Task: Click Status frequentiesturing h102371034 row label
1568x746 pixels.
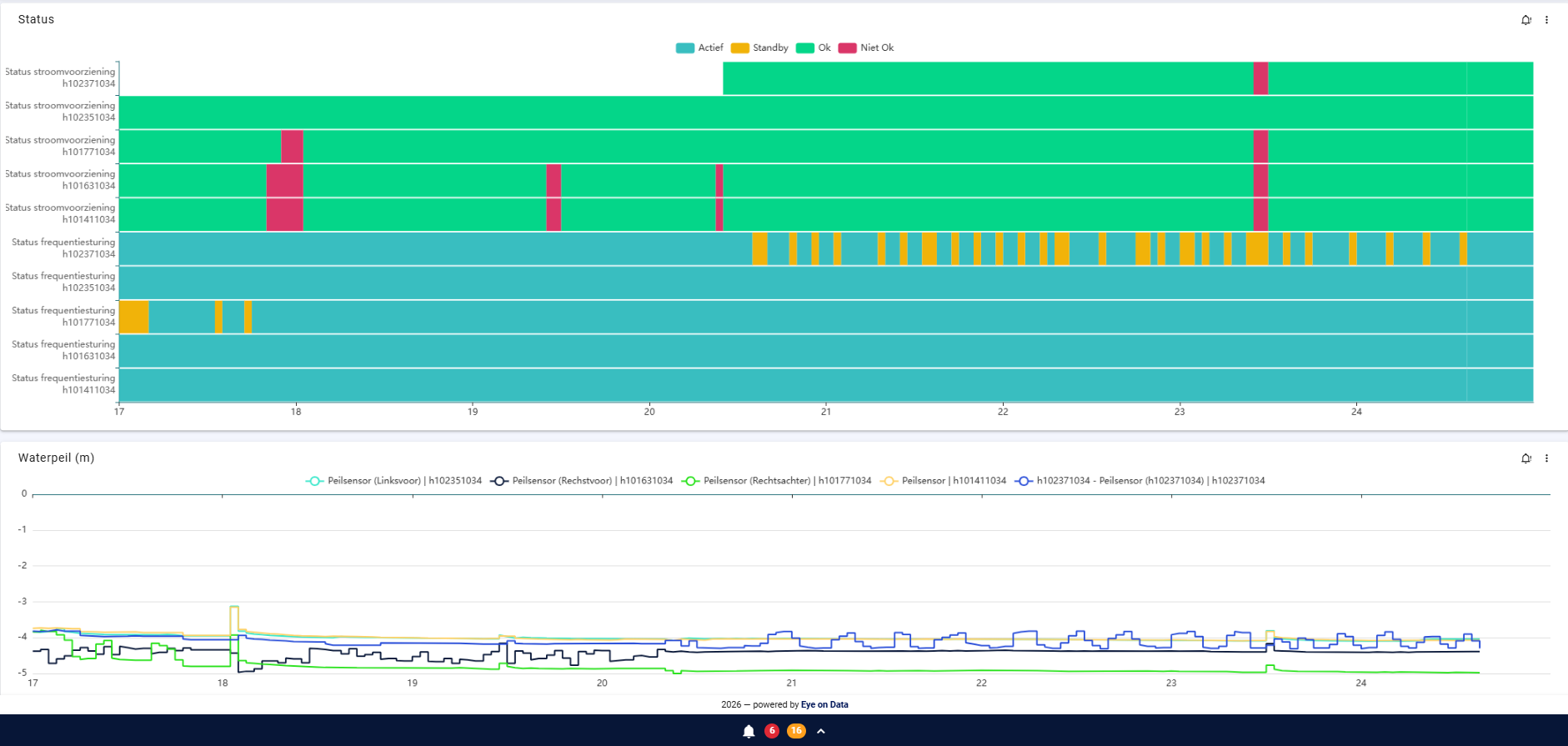Action: [63, 248]
